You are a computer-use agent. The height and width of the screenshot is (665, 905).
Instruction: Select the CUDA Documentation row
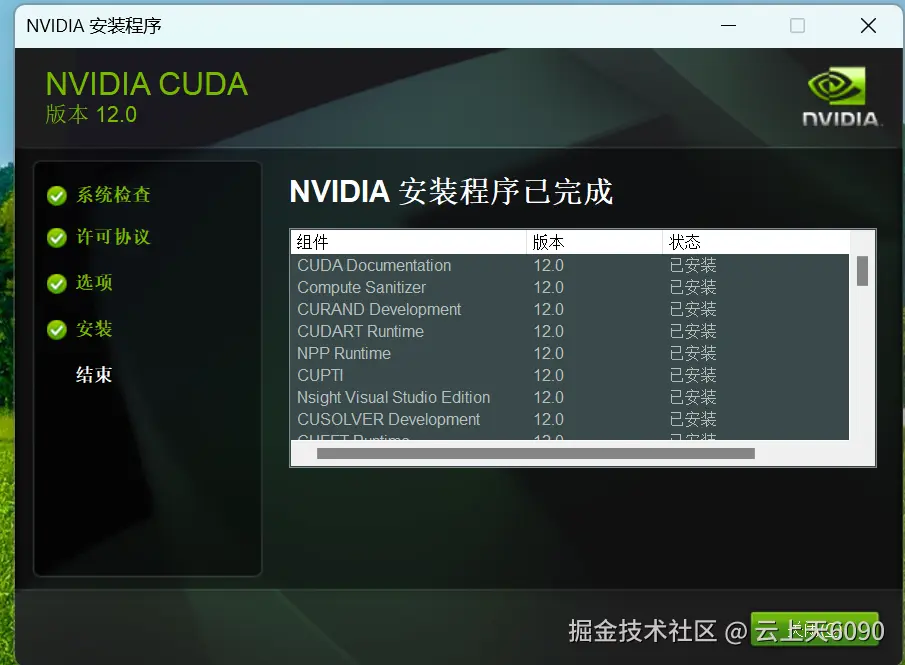click(570, 266)
